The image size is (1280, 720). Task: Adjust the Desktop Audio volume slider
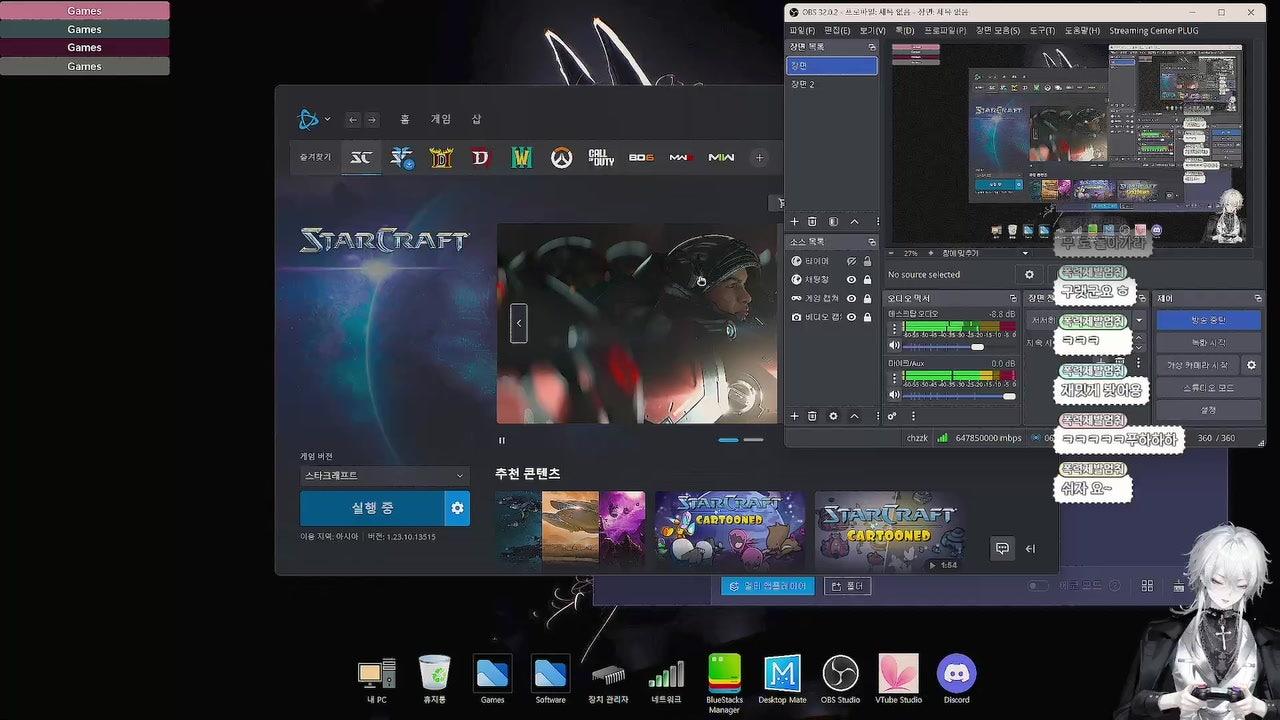[961, 347]
